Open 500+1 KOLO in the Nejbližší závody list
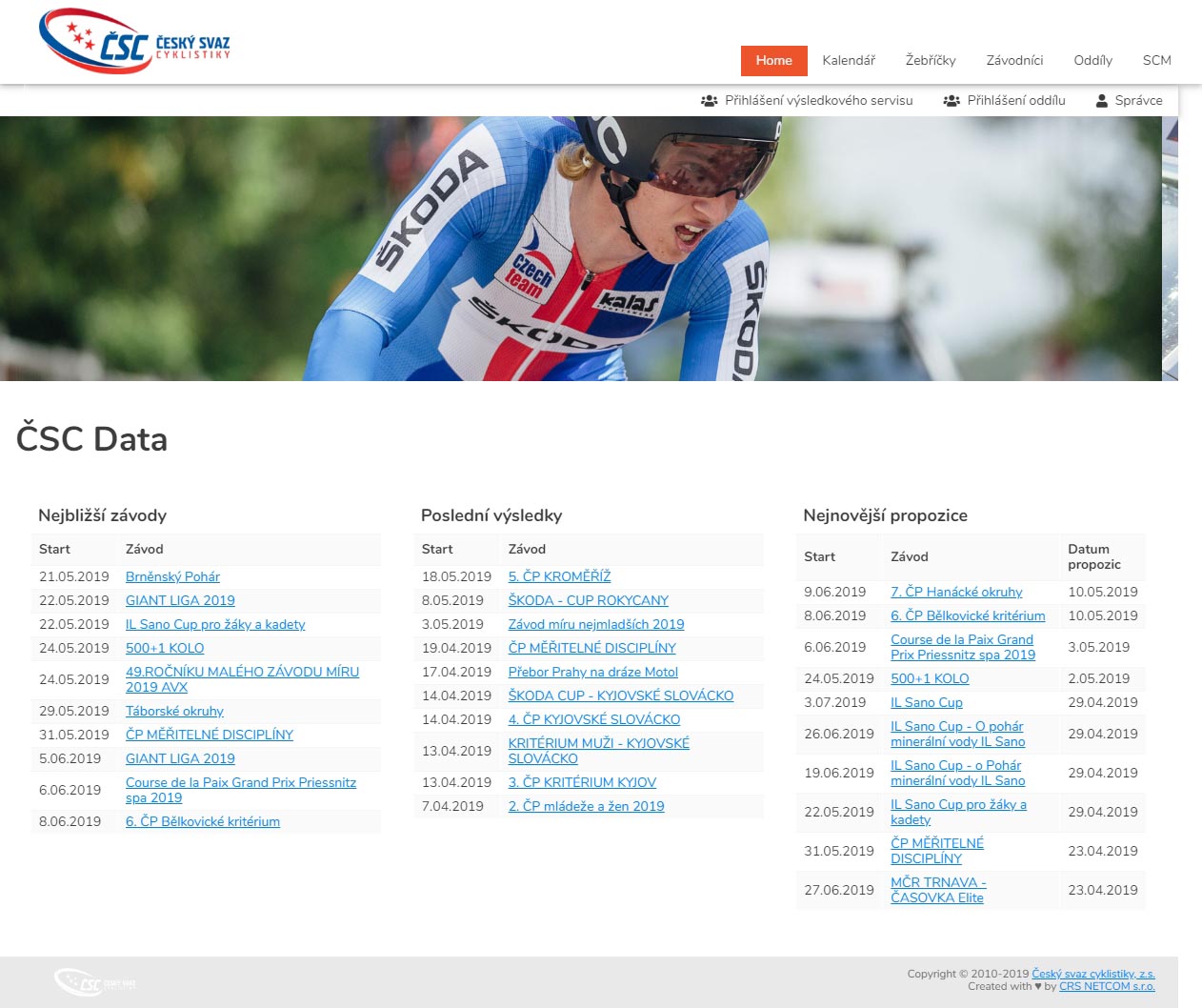The width and height of the screenshot is (1202, 1008). [165, 648]
